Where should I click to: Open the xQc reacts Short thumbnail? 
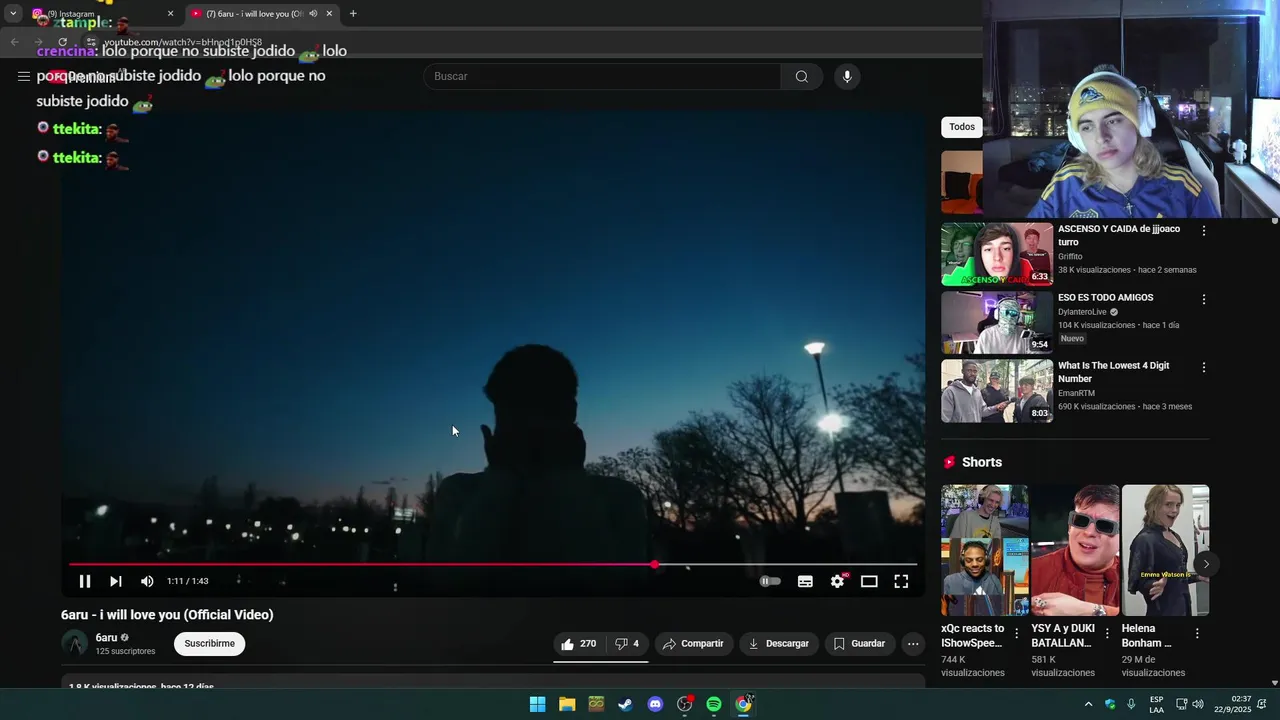(x=984, y=550)
